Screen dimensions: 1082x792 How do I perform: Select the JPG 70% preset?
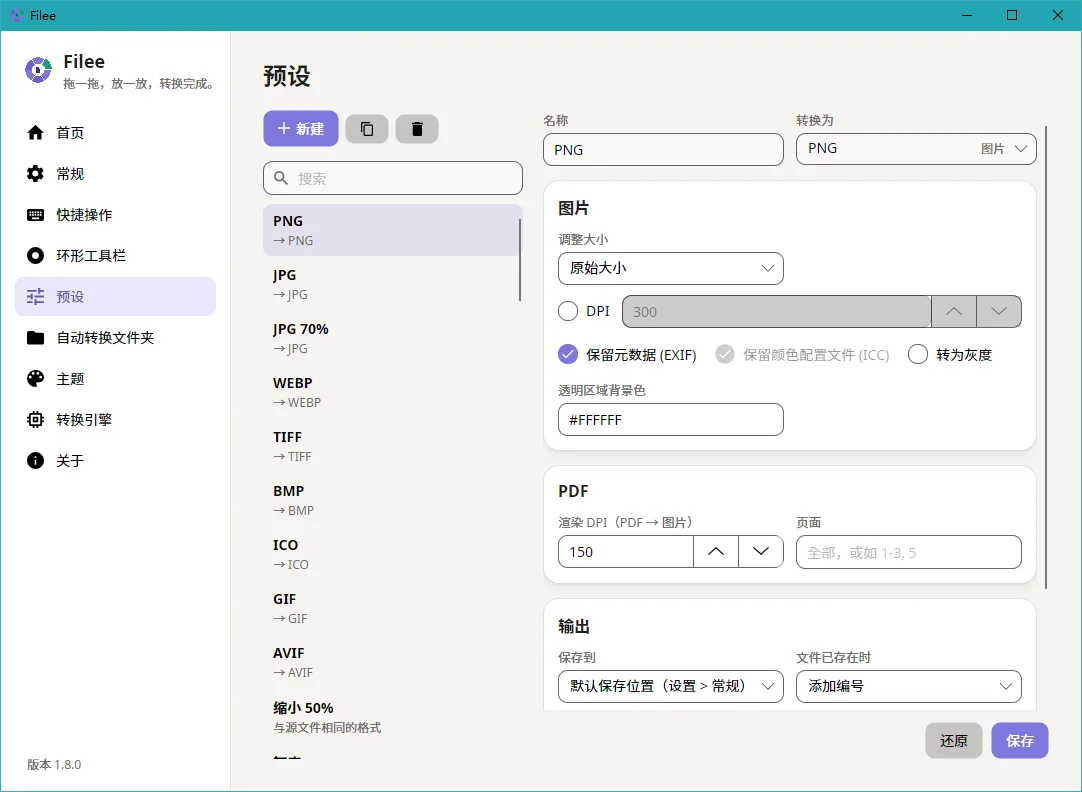point(393,338)
